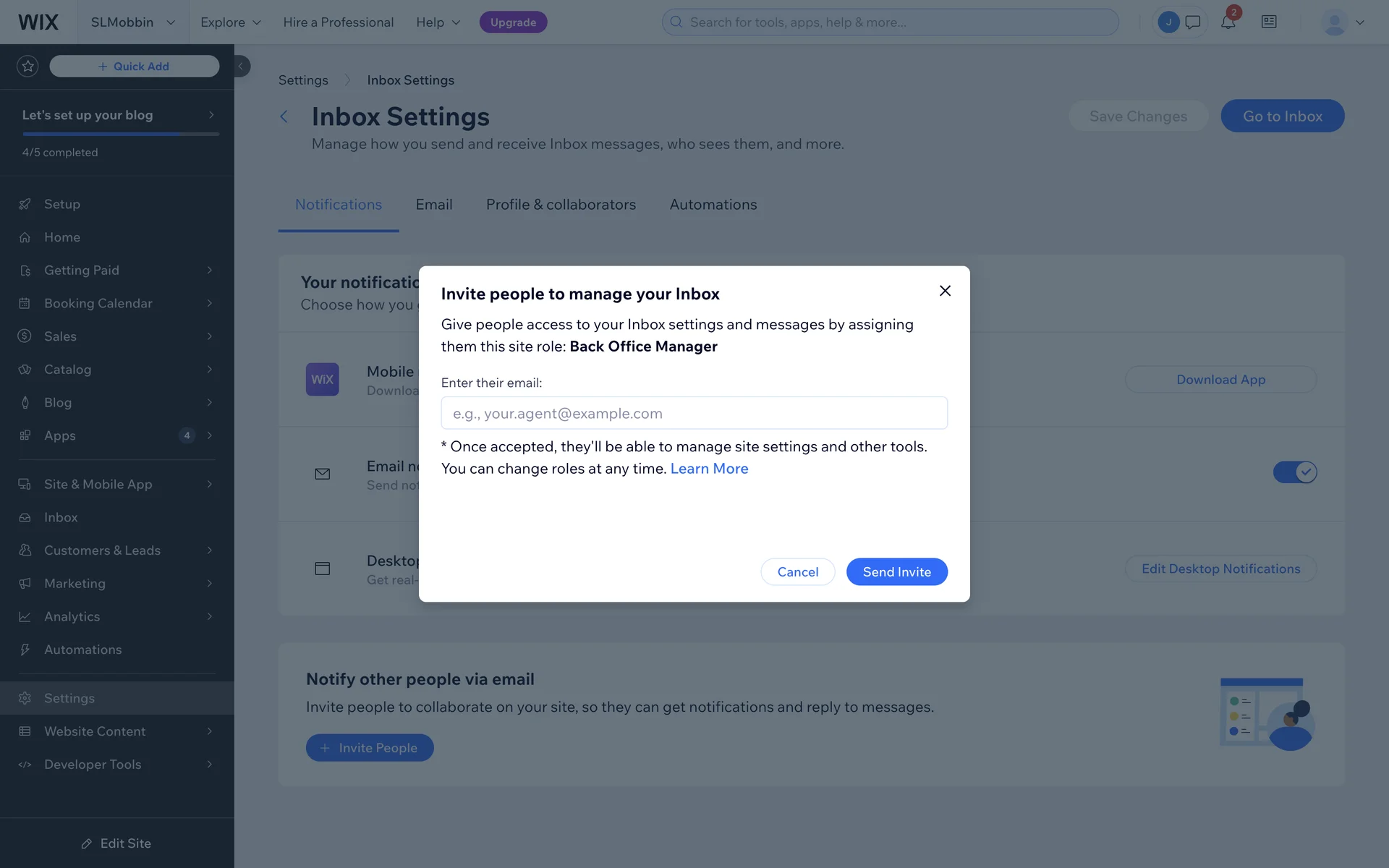Click the favorites star icon in sidebar
Image resolution: width=1389 pixels, height=868 pixels.
(x=27, y=67)
